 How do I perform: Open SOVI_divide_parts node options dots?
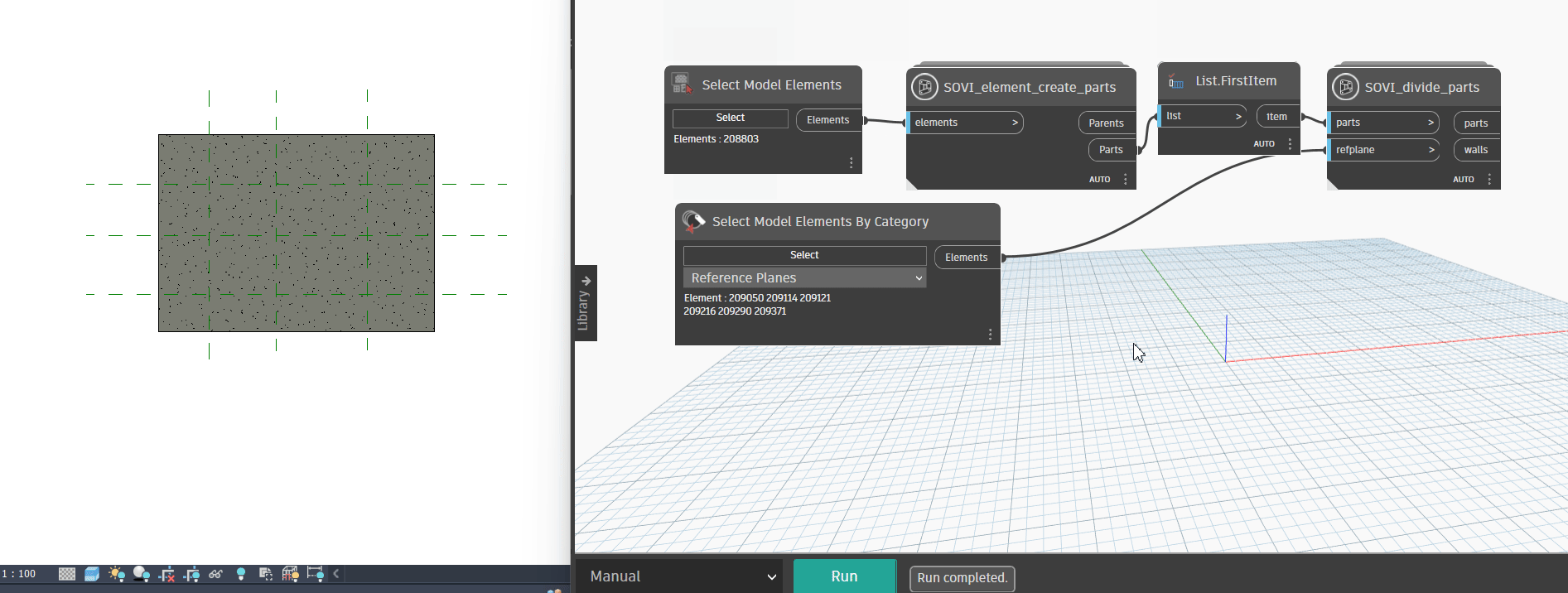pyautogui.click(x=1489, y=179)
